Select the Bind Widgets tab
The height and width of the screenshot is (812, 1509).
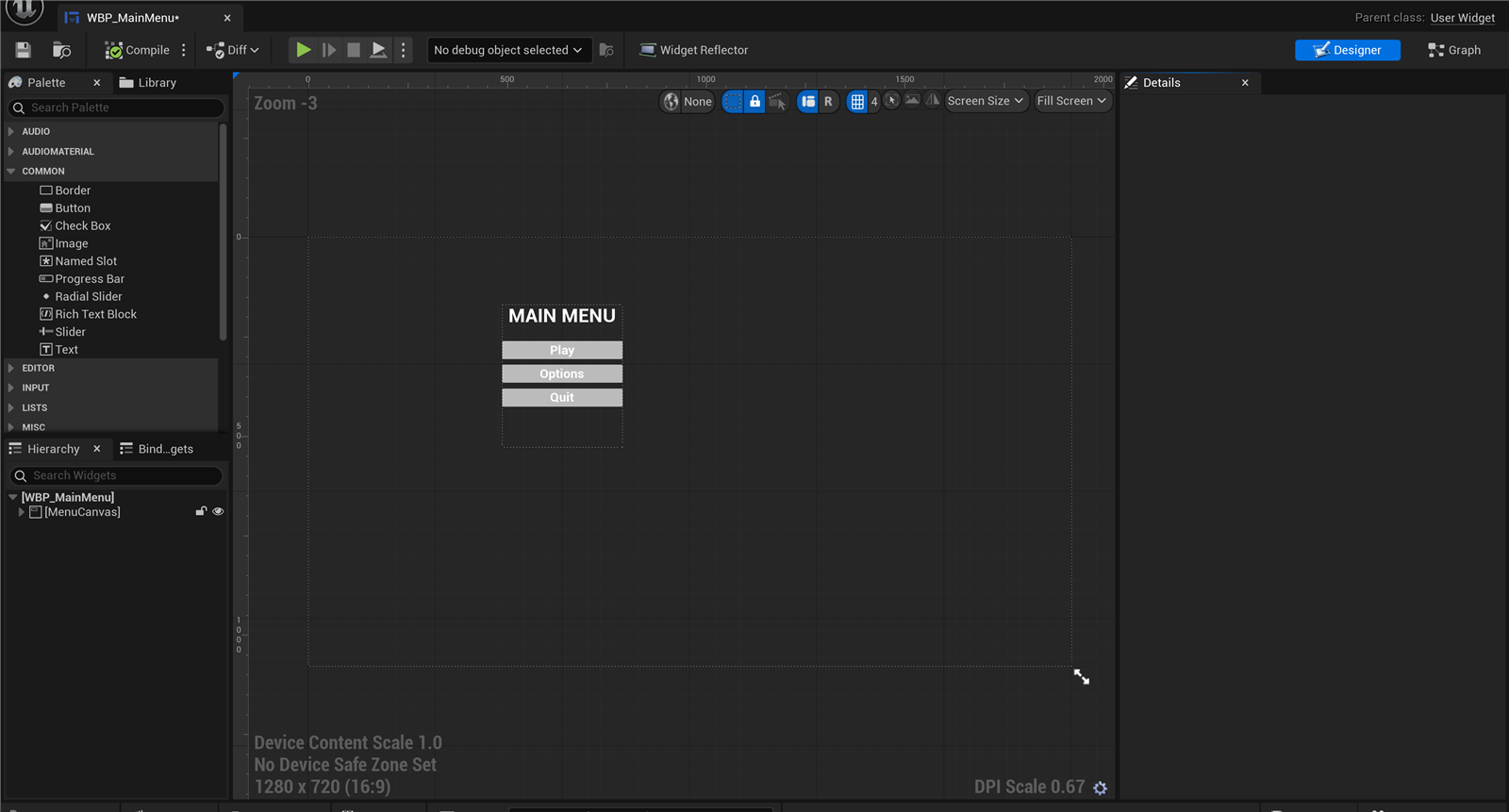coord(157,449)
